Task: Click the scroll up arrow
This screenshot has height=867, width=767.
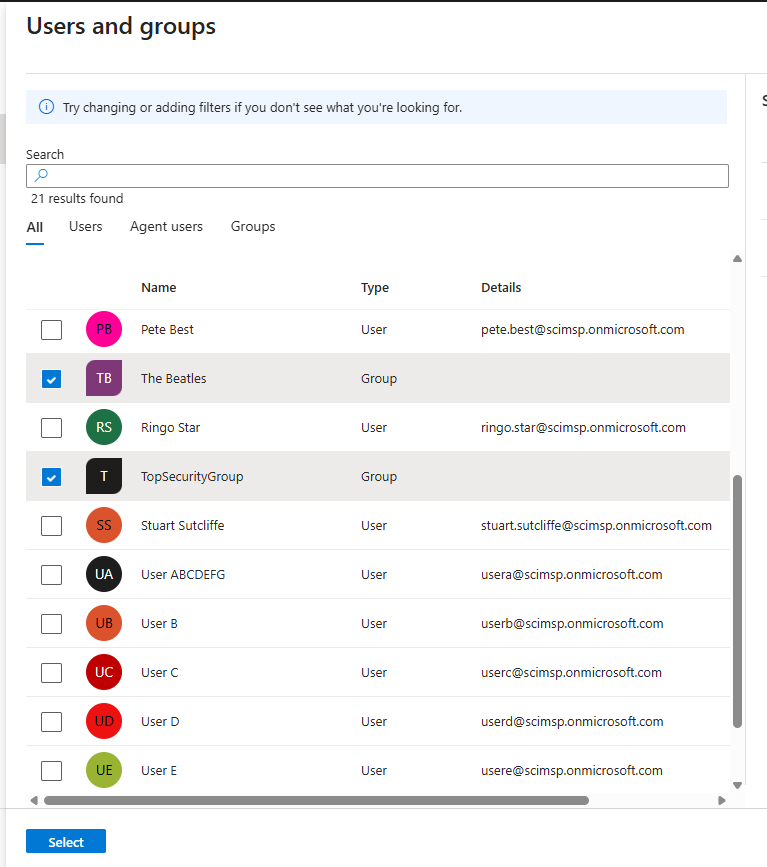Action: tap(737, 259)
